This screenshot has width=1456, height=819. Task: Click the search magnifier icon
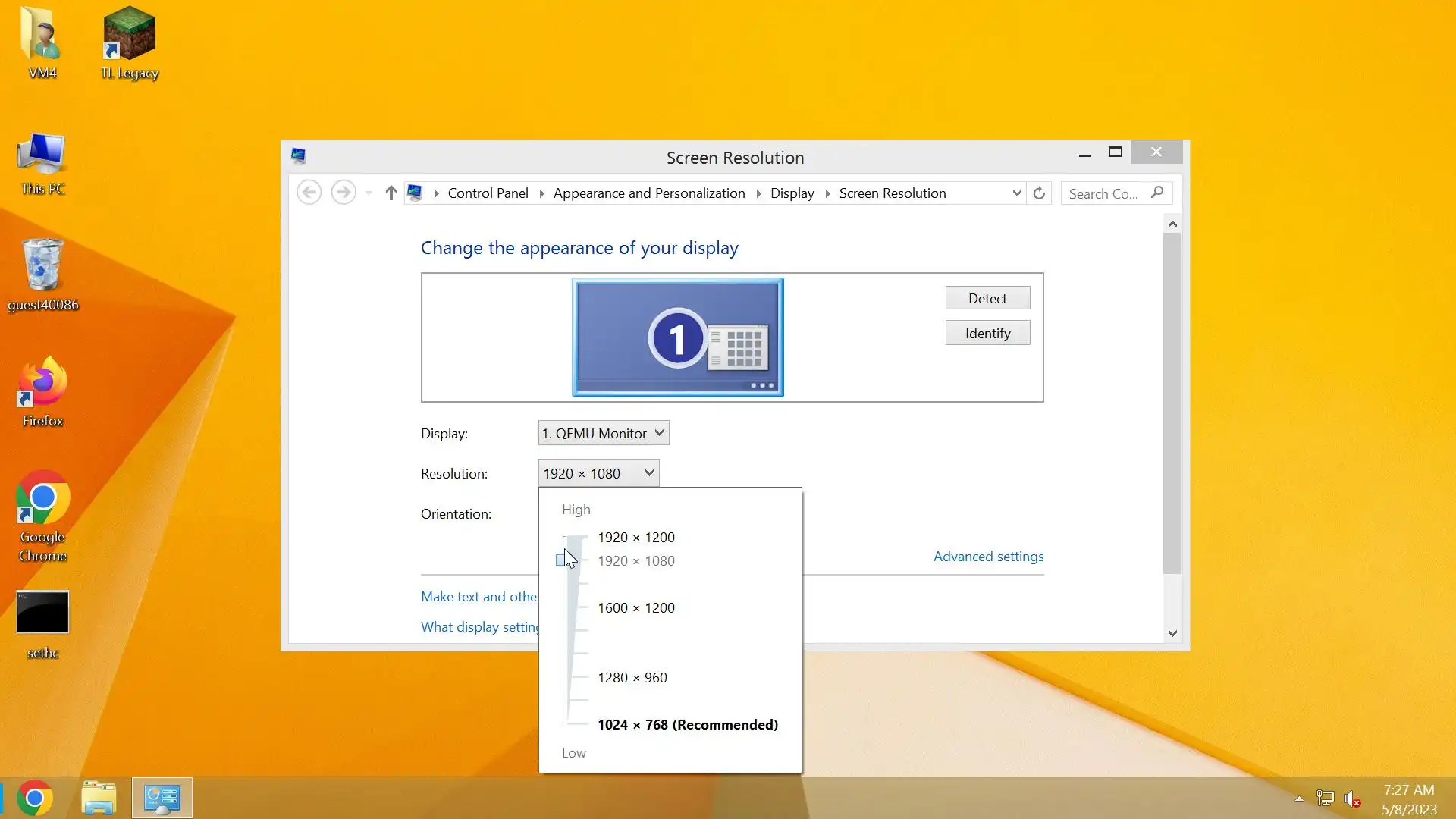1156,193
